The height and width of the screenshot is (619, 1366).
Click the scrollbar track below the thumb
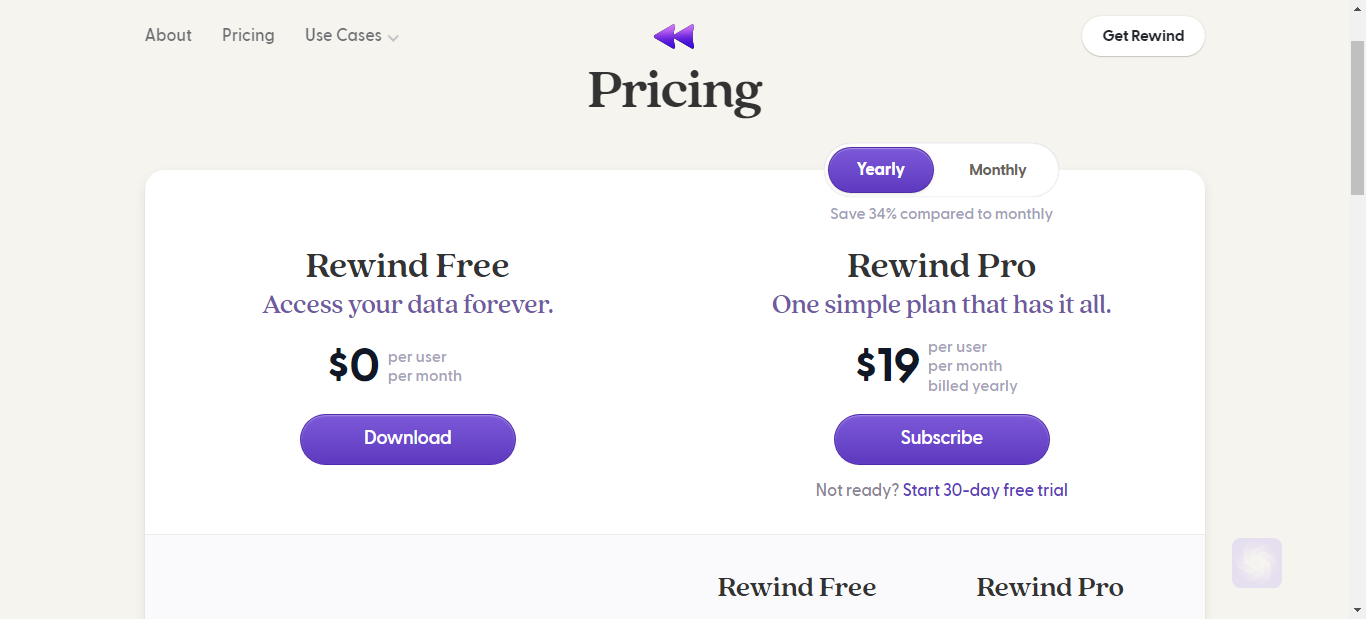1357,400
